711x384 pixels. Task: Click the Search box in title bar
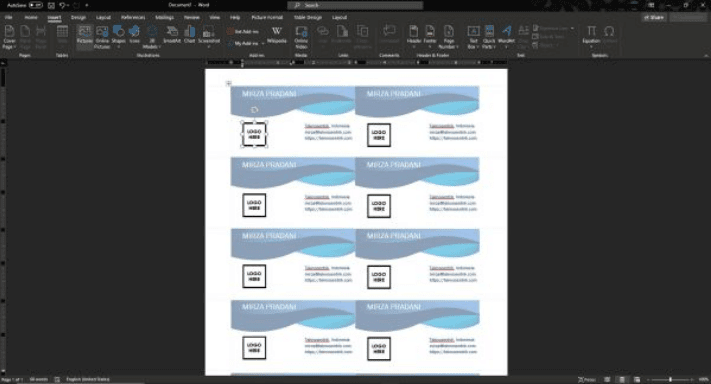click(x=355, y=5)
